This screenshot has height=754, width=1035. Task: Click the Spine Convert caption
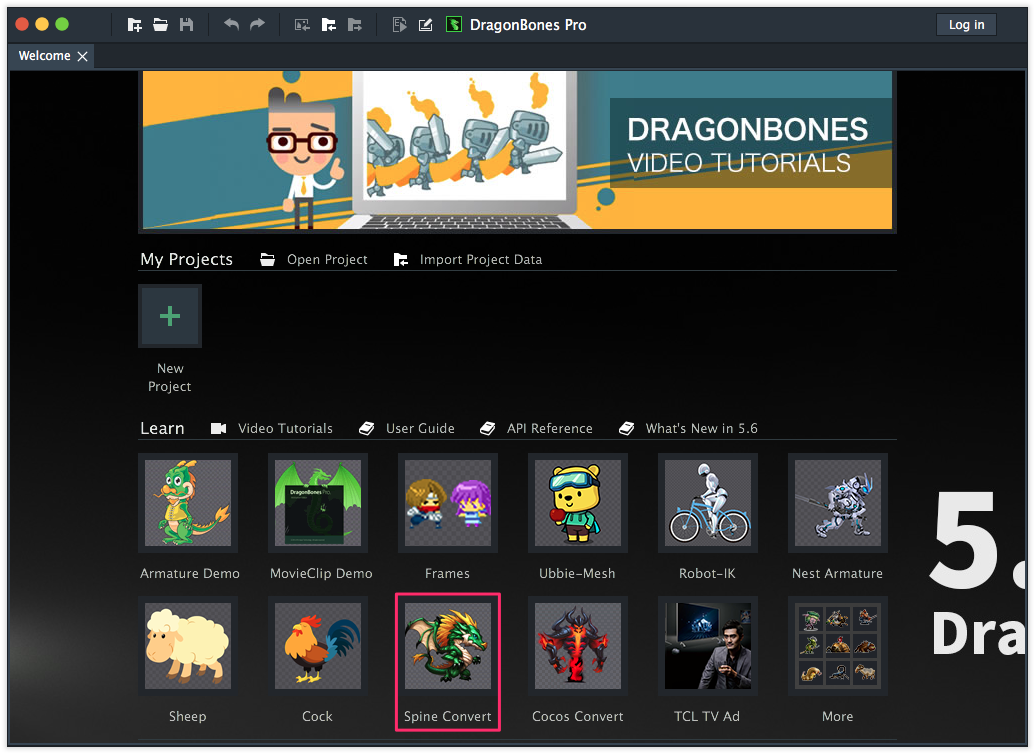point(448,716)
